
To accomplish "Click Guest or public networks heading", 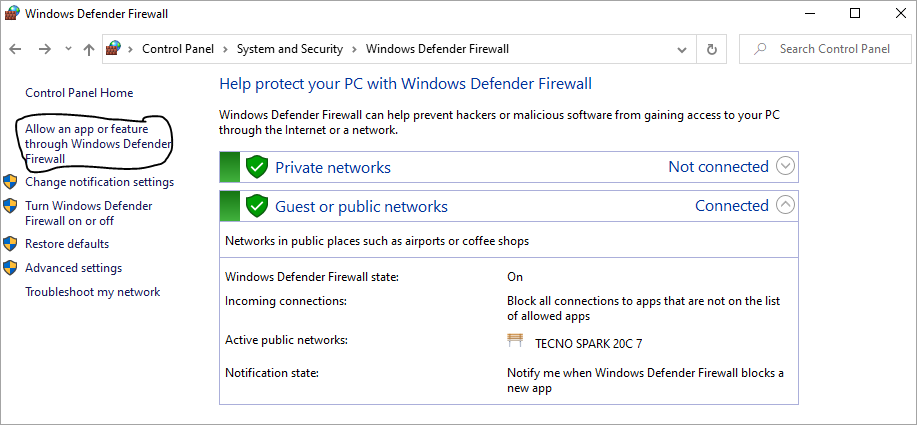I will coord(361,206).
